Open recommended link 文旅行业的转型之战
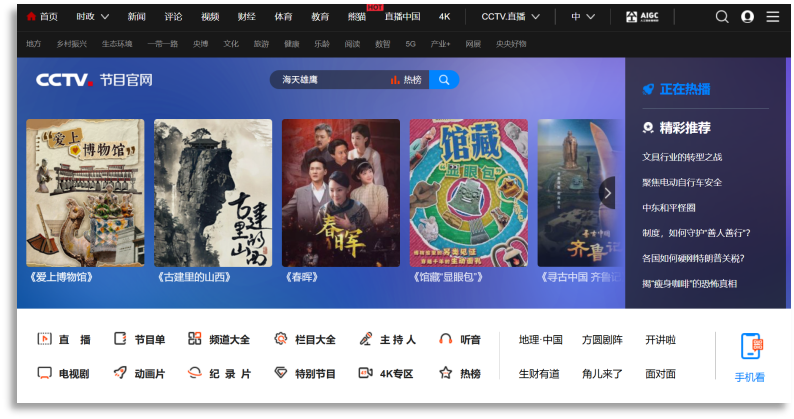 (x=682, y=157)
